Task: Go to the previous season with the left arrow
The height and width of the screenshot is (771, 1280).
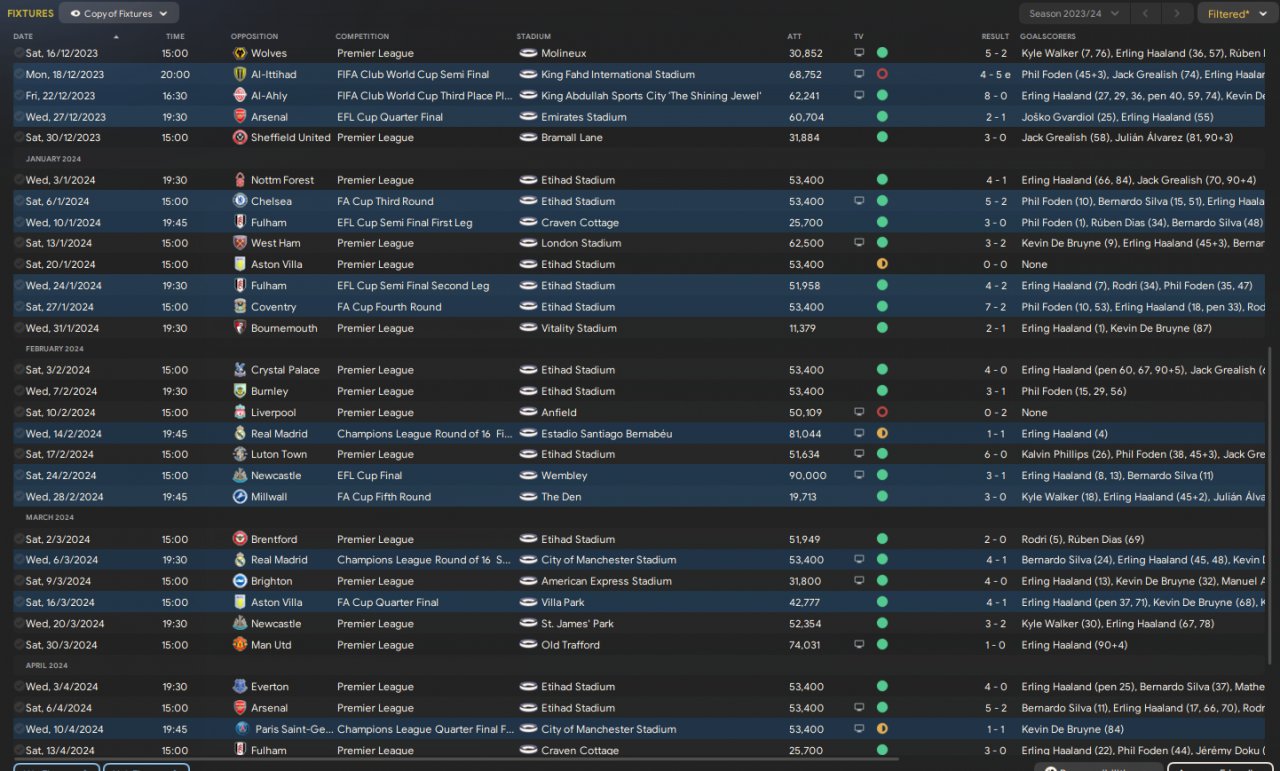Action: 1147,14
